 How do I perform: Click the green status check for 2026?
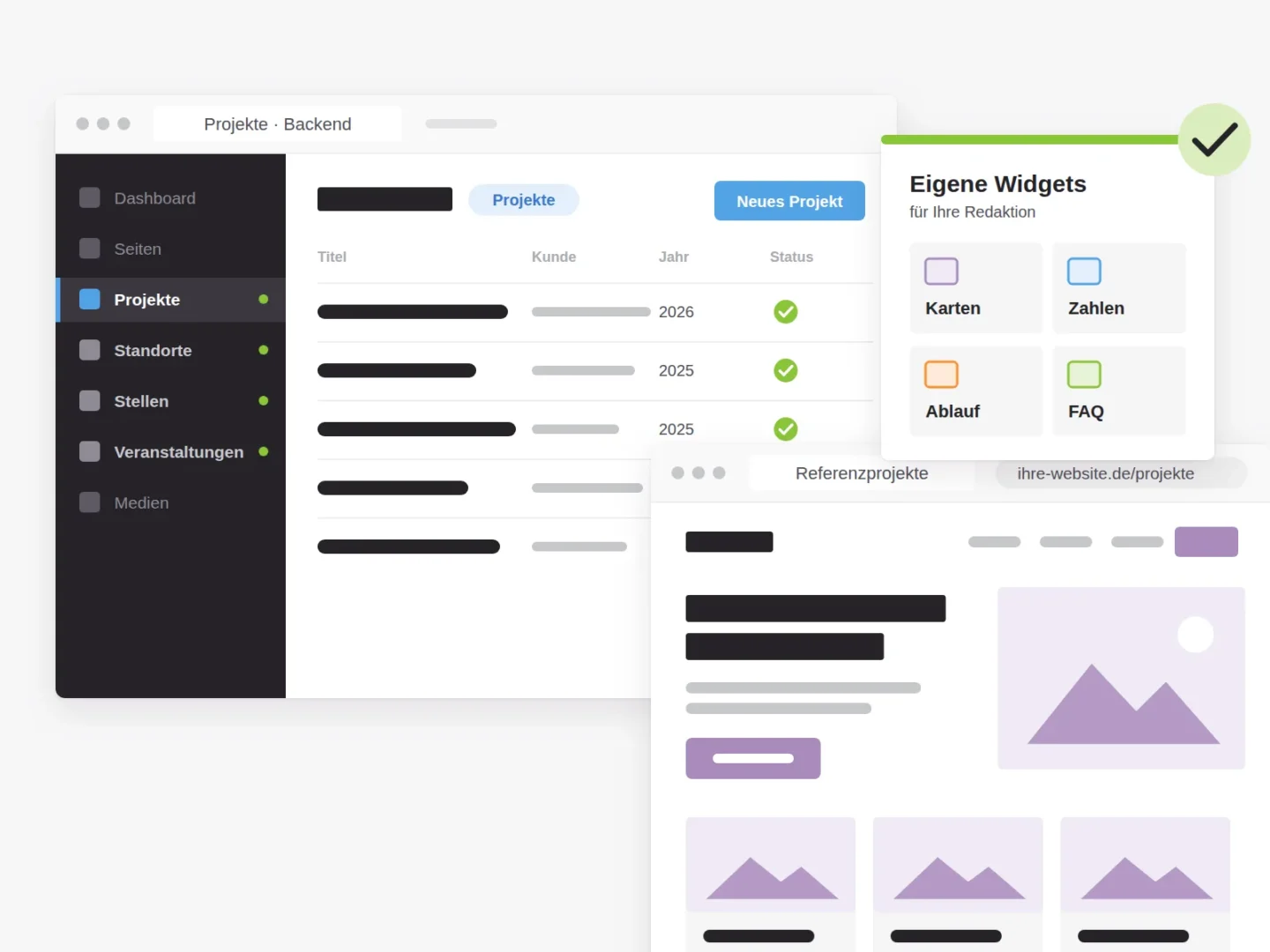(786, 312)
